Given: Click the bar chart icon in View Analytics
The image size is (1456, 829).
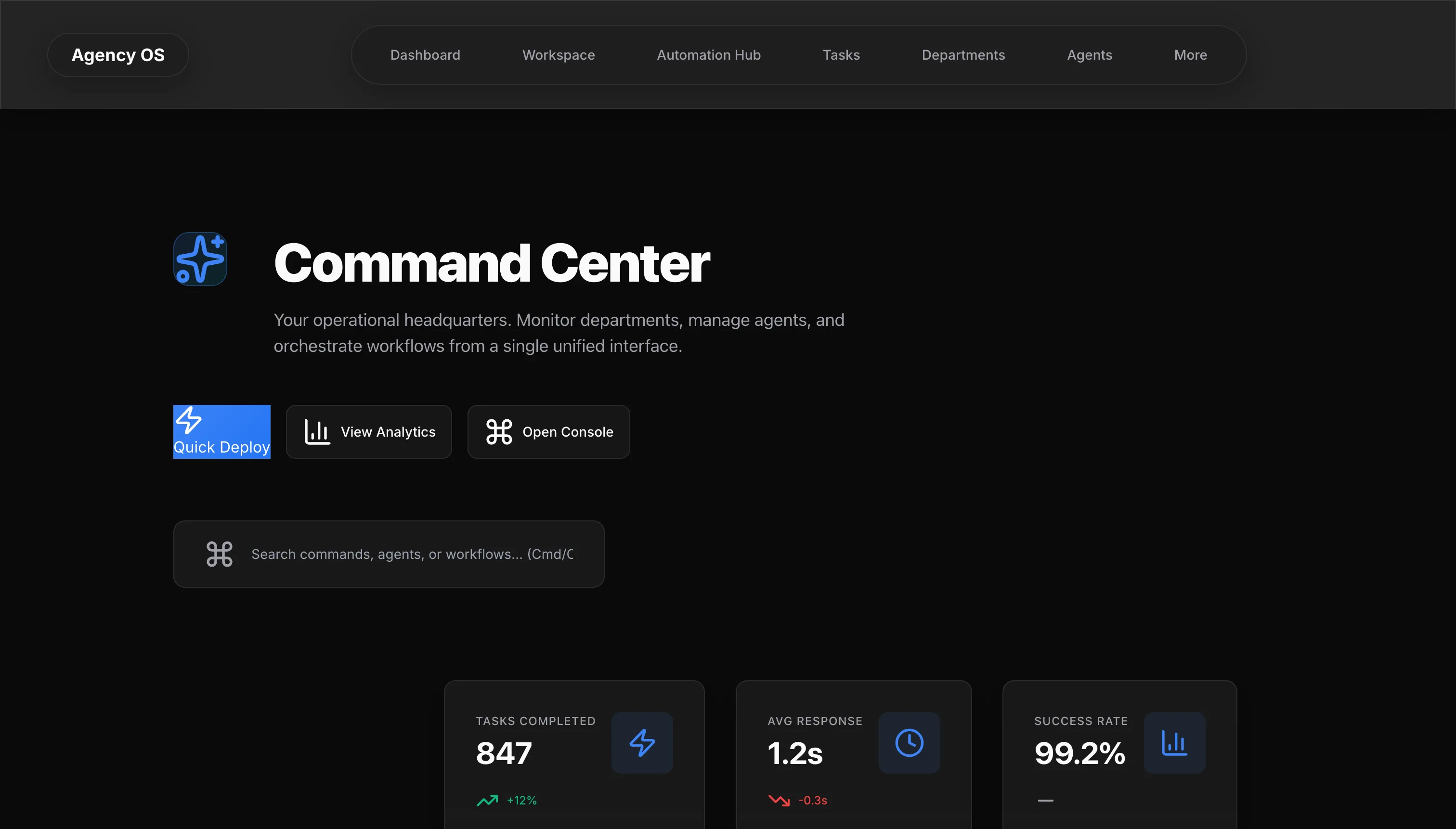Looking at the screenshot, I should tap(317, 431).
